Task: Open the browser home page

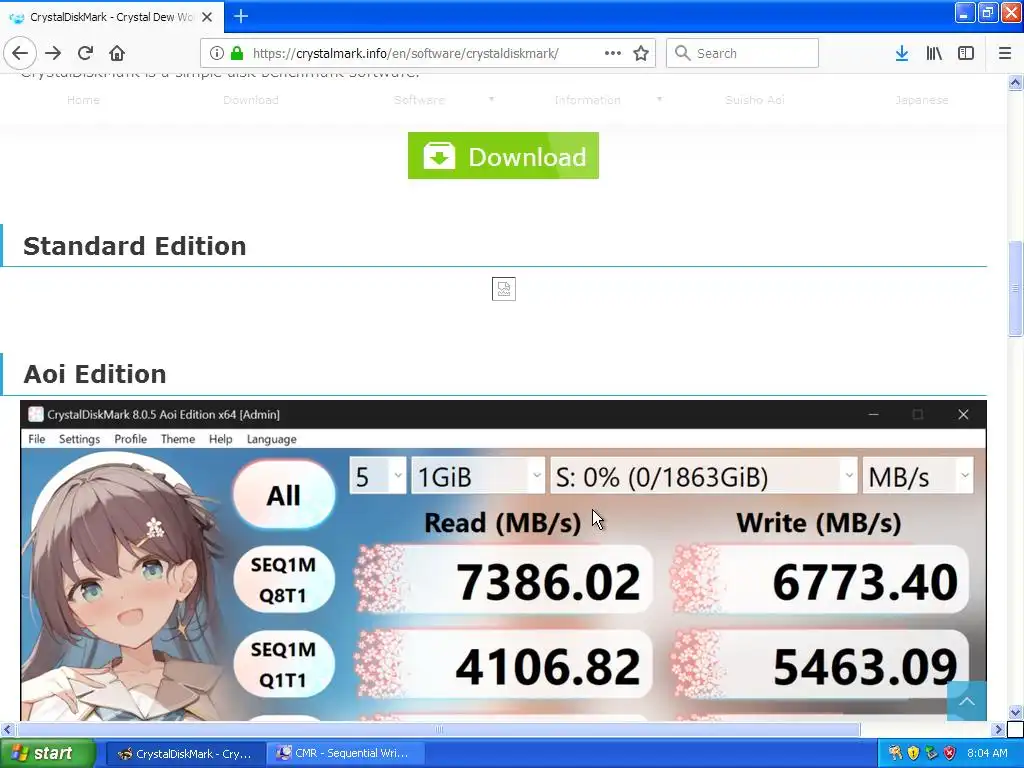Action: click(x=117, y=53)
